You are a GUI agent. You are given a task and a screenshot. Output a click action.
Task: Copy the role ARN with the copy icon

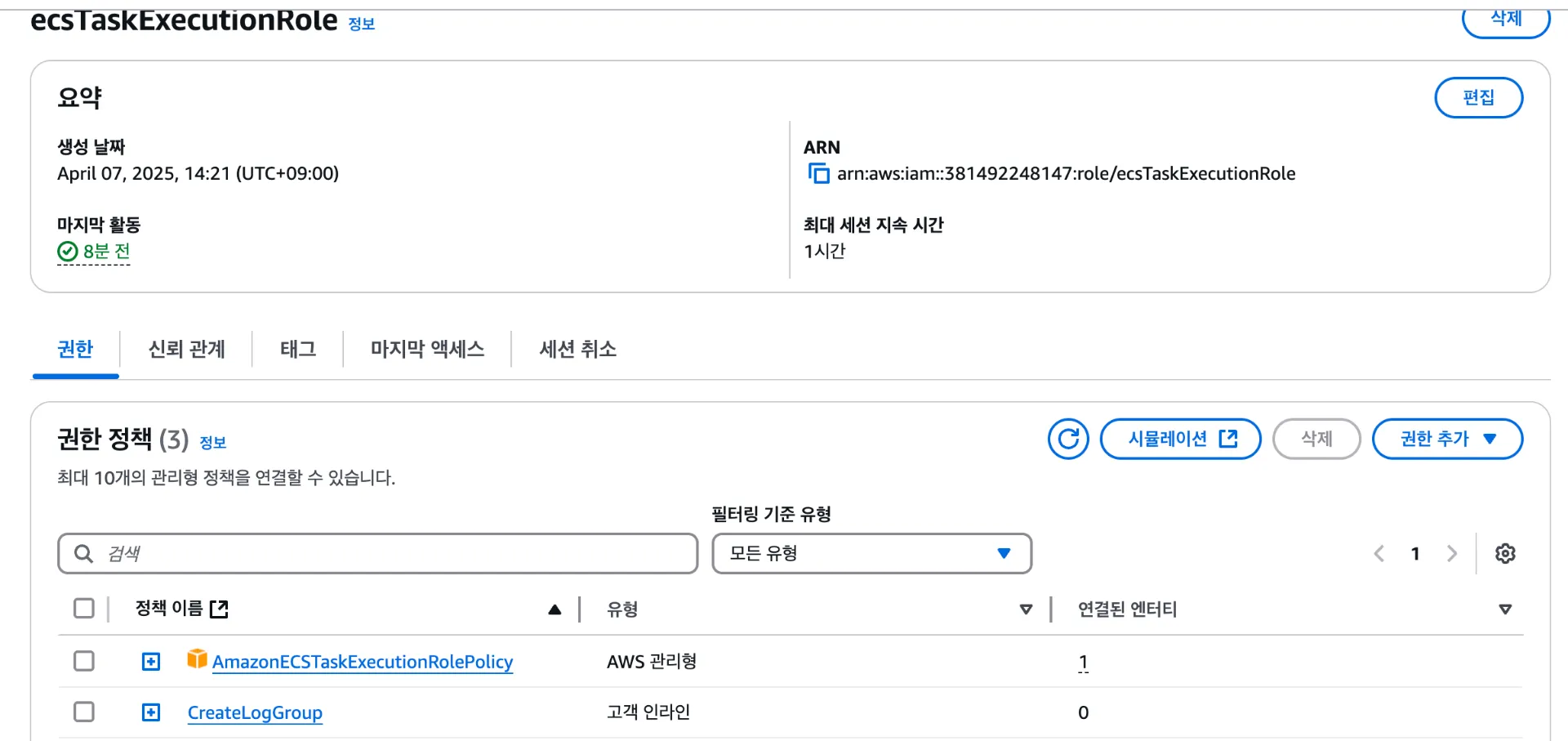(x=818, y=173)
